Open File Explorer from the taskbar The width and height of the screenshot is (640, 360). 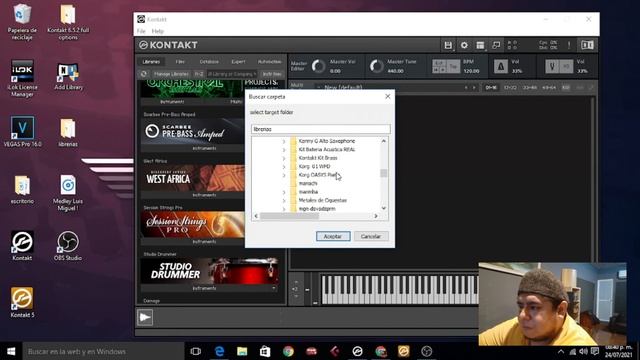pyautogui.click(x=242, y=351)
